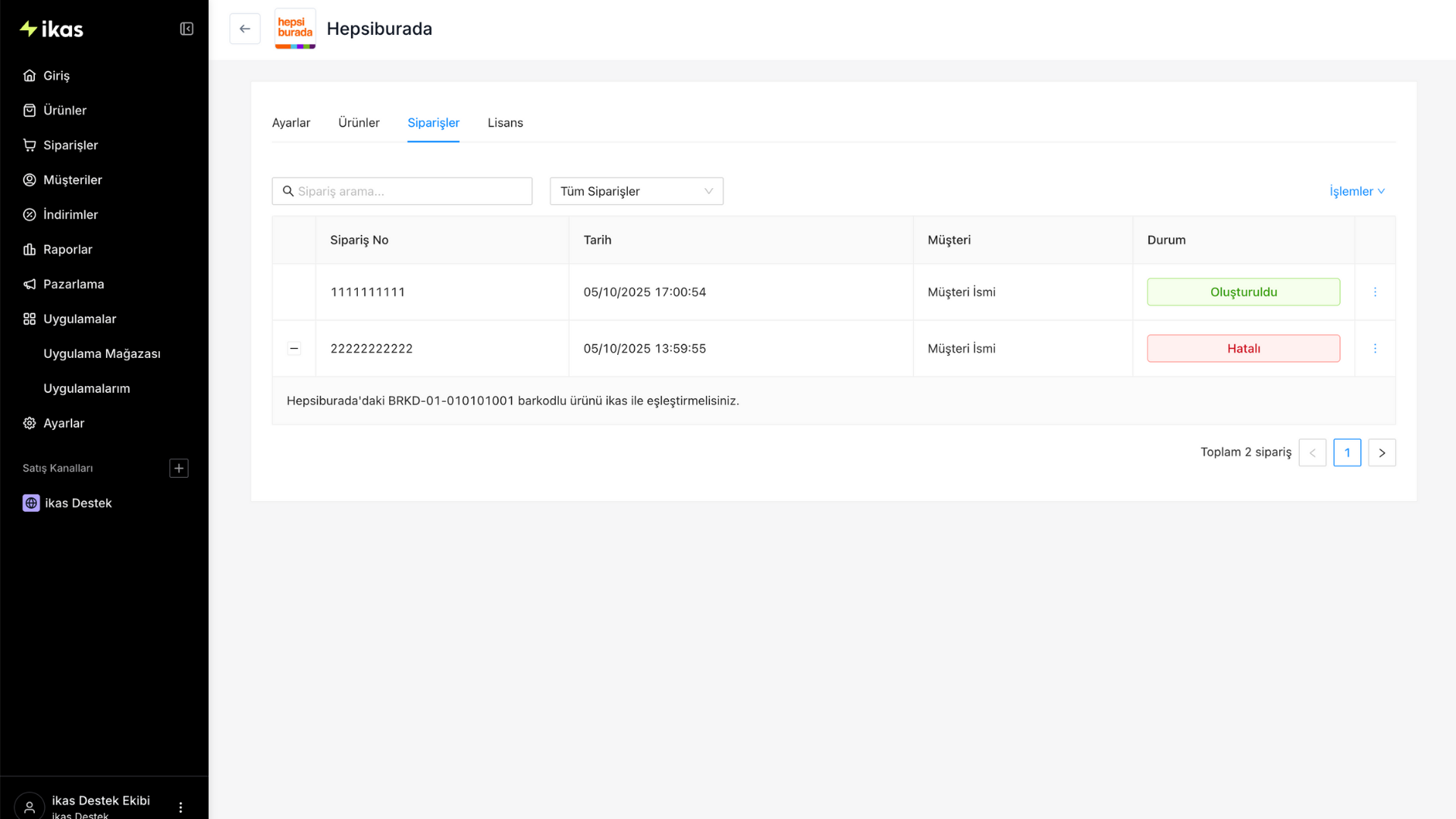Image resolution: width=1456 pixels, height=819 pixels.
Task: Click date 05/10/2025 17:00:54
Action: (x=645, y=292)
